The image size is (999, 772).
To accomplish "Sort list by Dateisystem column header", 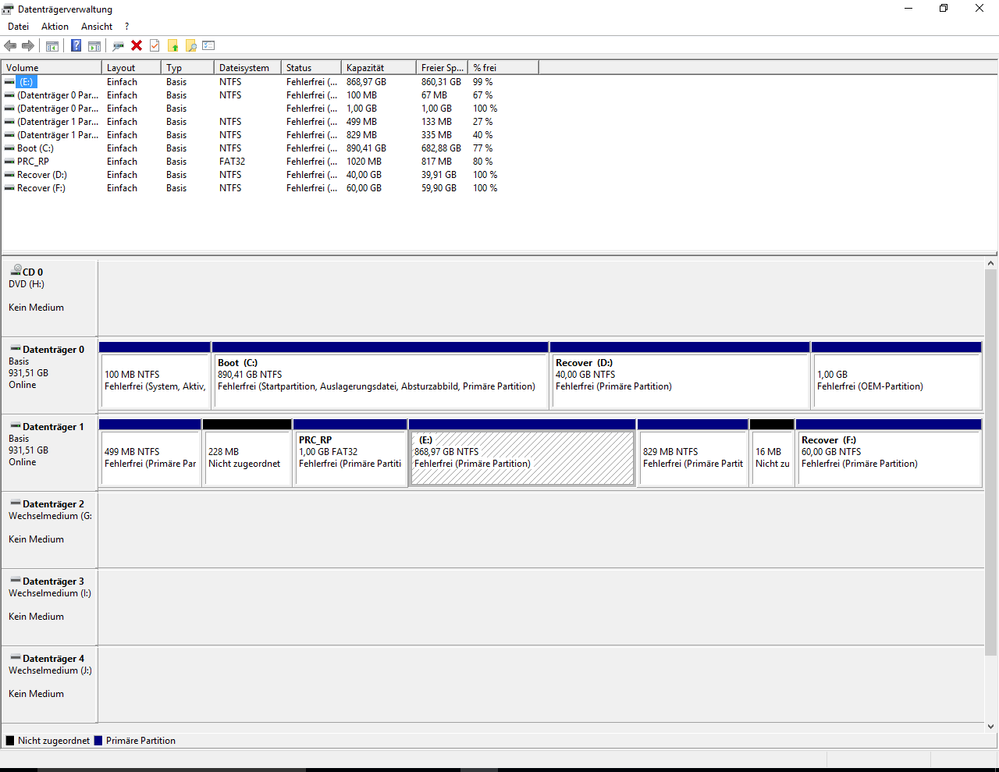I will pyautogui.click(x=246, y=68).
